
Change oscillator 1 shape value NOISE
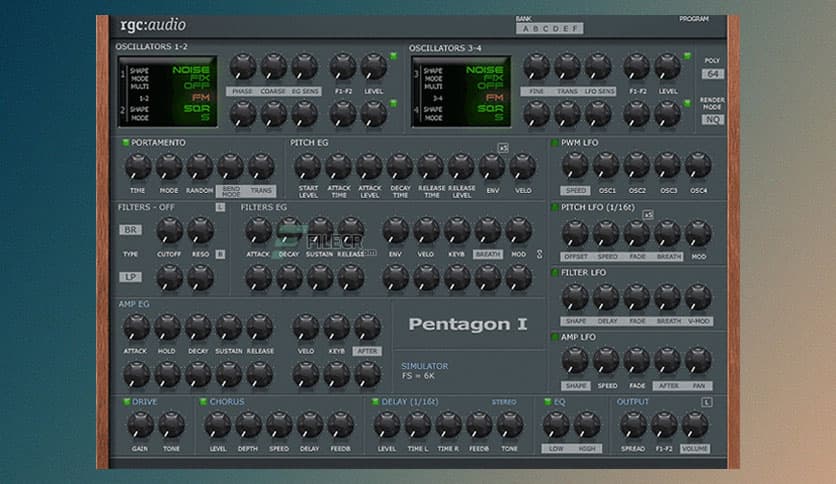pyautogui.click(x=191, y=70)
